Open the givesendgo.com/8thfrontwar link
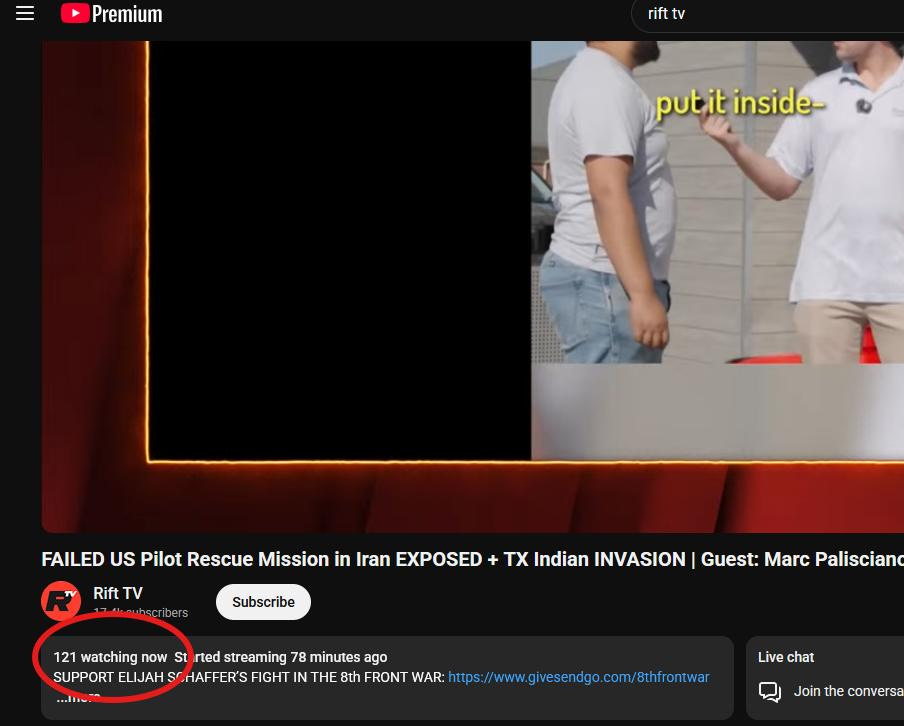The image size is (904, 726). (579, 677)
